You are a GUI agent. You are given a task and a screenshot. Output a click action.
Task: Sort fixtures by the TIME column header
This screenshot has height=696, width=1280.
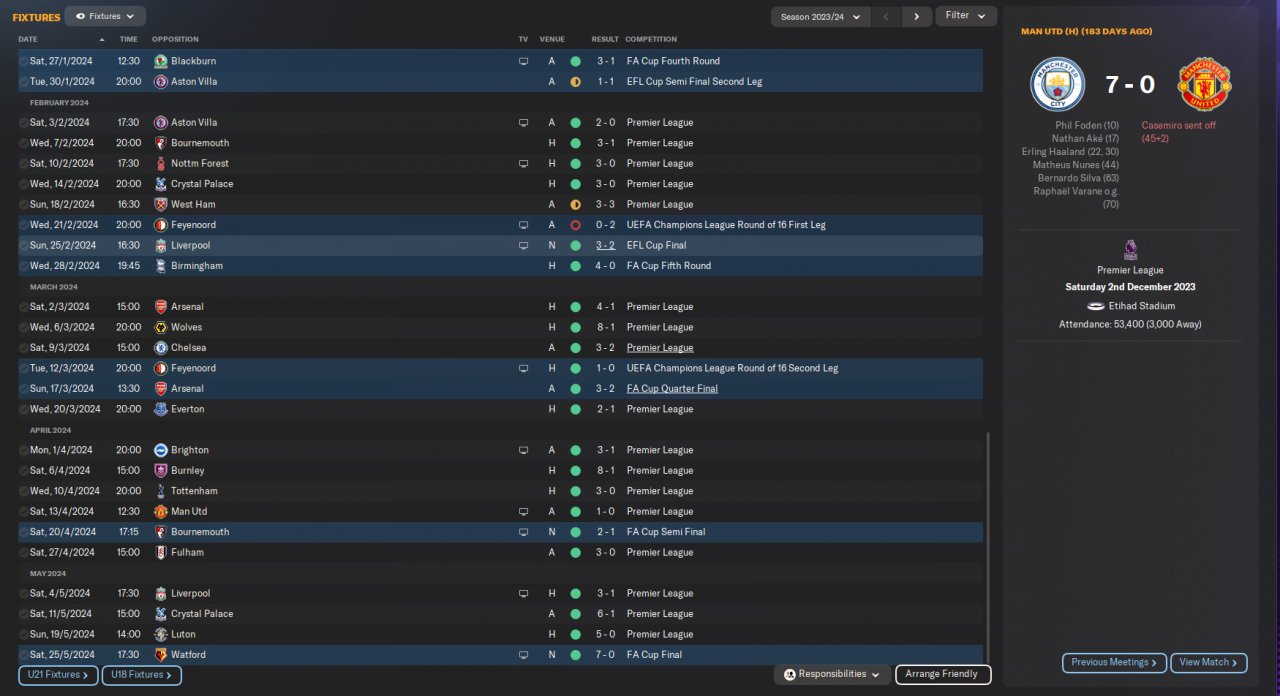129,39
